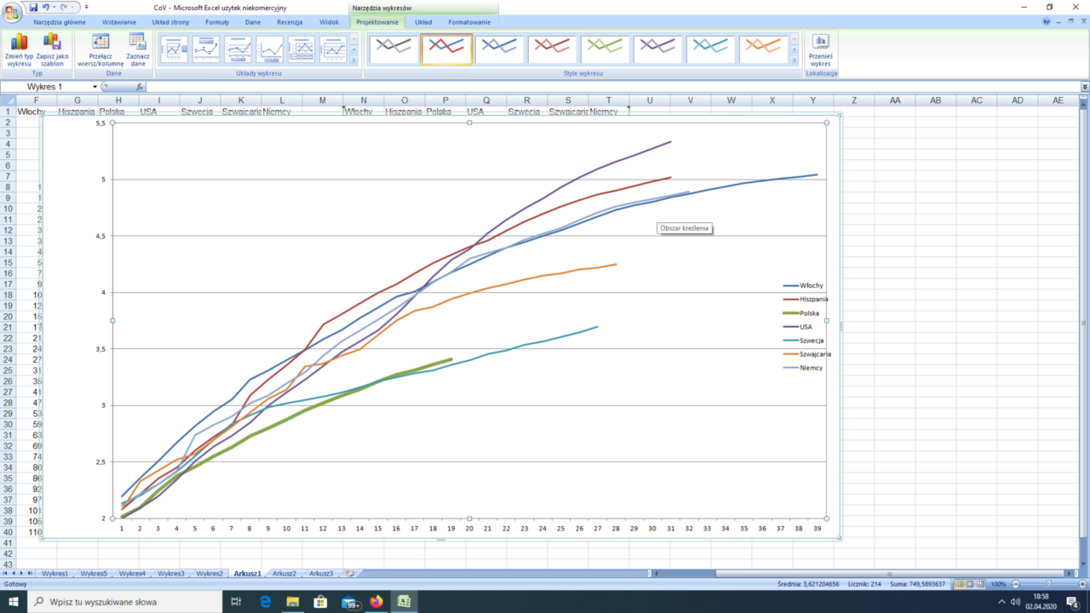Viewport: 1090px width, 613px height.
Task: Open the Formuły ribbon tab
Action: [x=217, y=22]
